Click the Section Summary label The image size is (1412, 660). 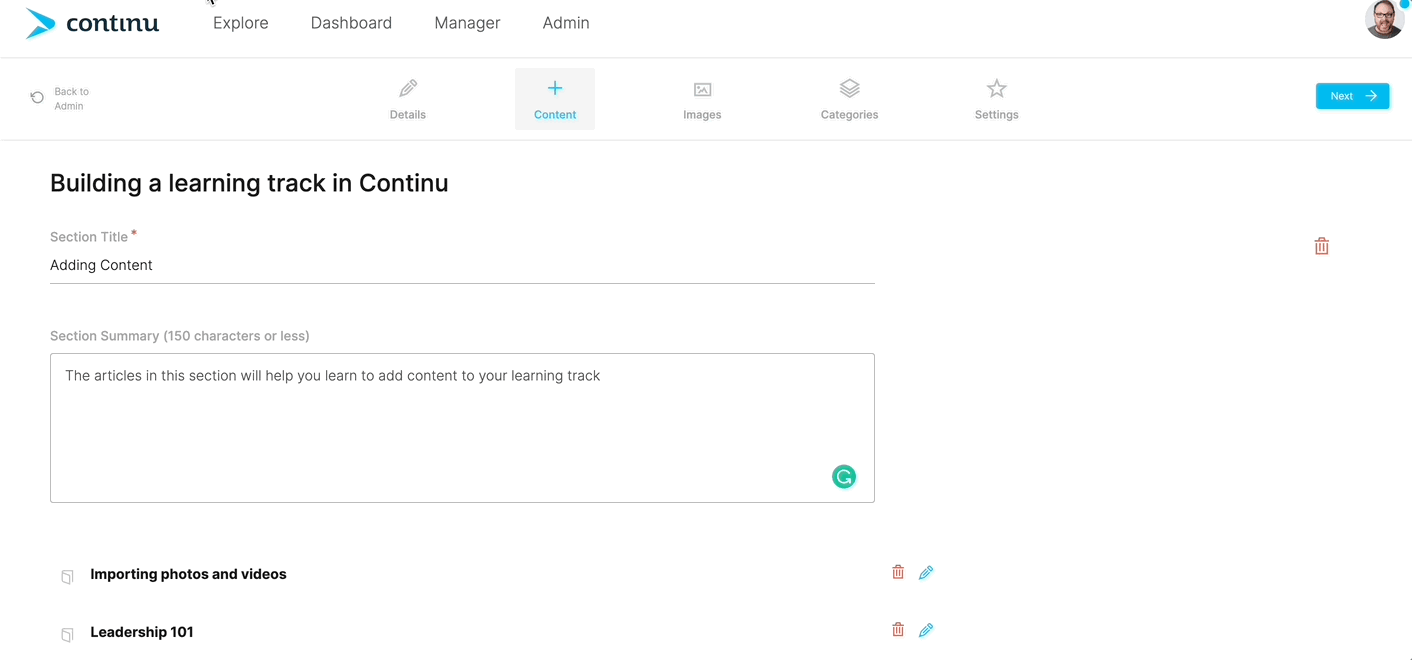point(180,336)
